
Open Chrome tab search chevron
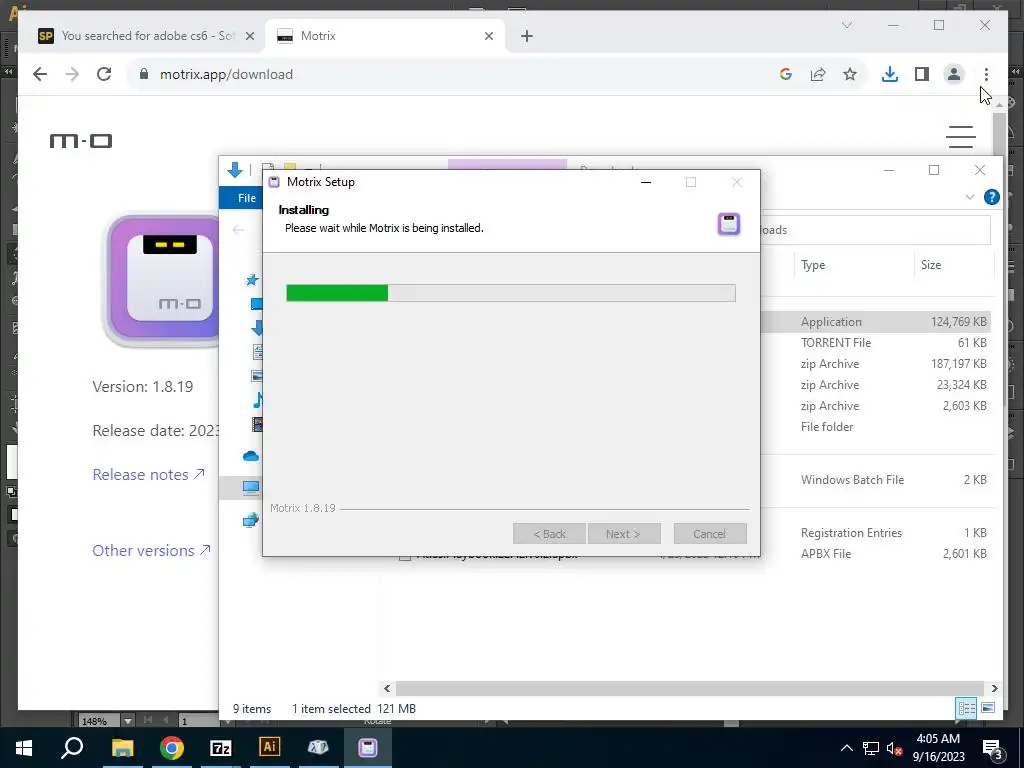point(847,25)
